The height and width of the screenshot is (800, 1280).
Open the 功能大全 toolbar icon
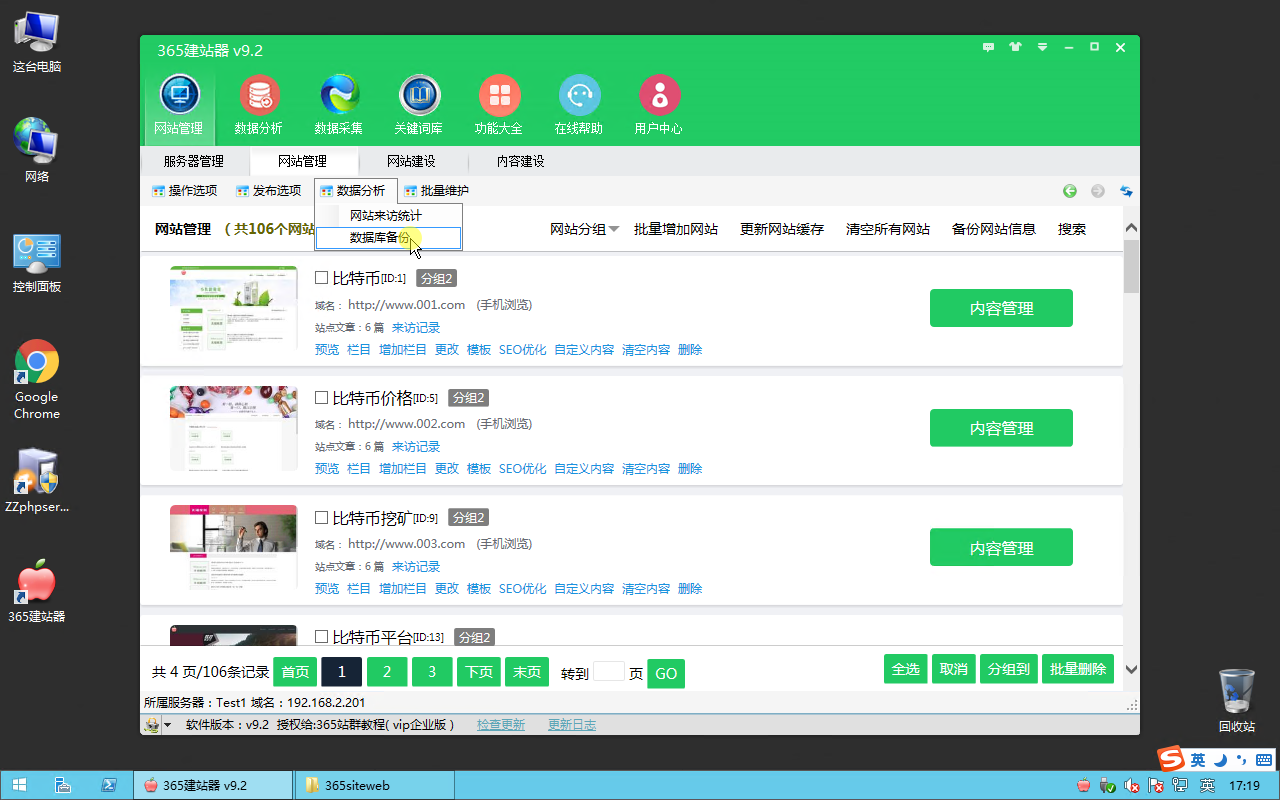point(499,105)
